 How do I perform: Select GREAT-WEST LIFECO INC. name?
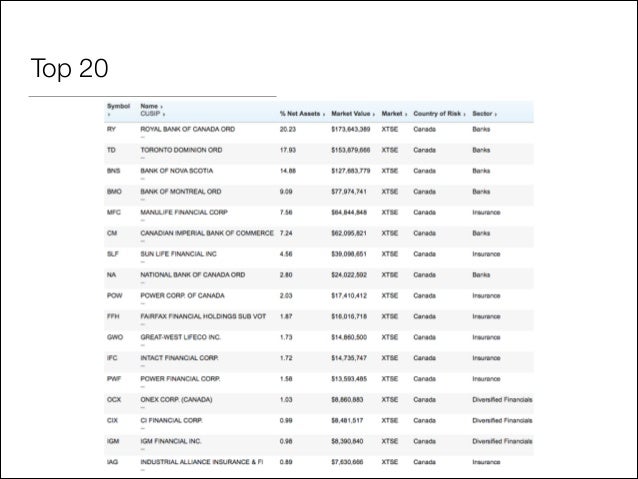coord(180,337)
